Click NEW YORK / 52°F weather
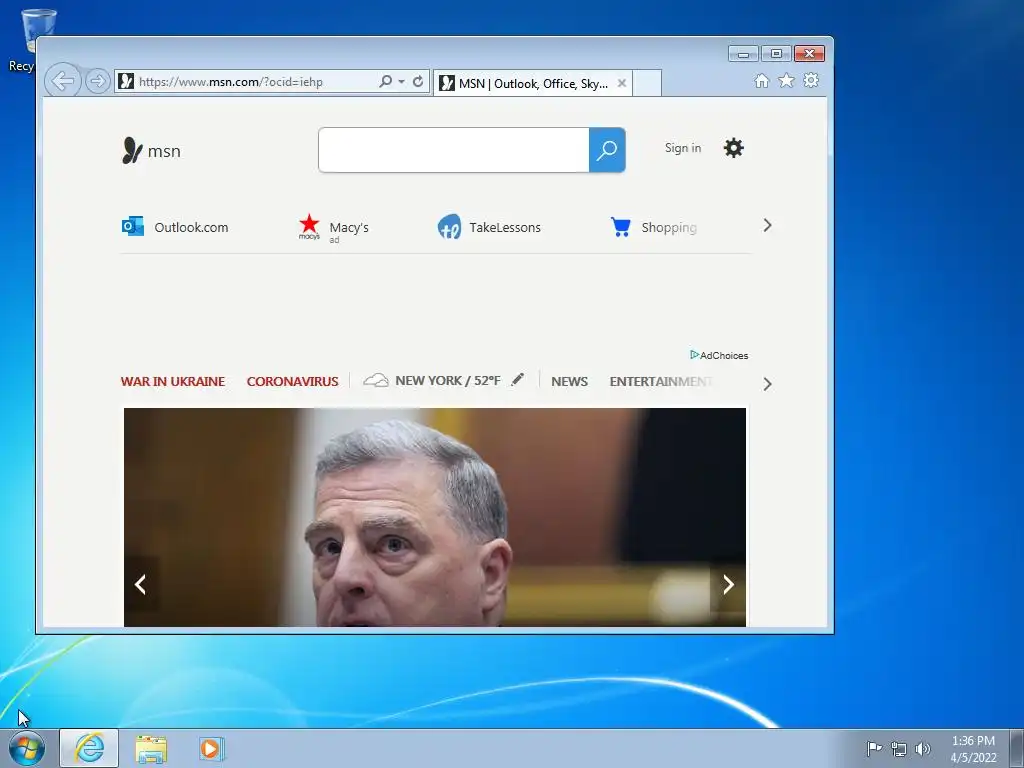Screen dimensions: 1024x768 click(448, 381)
